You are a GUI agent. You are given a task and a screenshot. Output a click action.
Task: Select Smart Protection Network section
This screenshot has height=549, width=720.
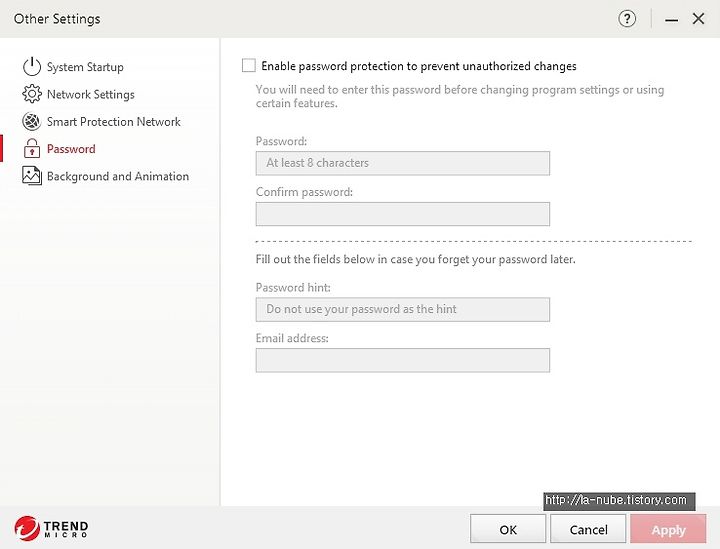pos(113,122)
